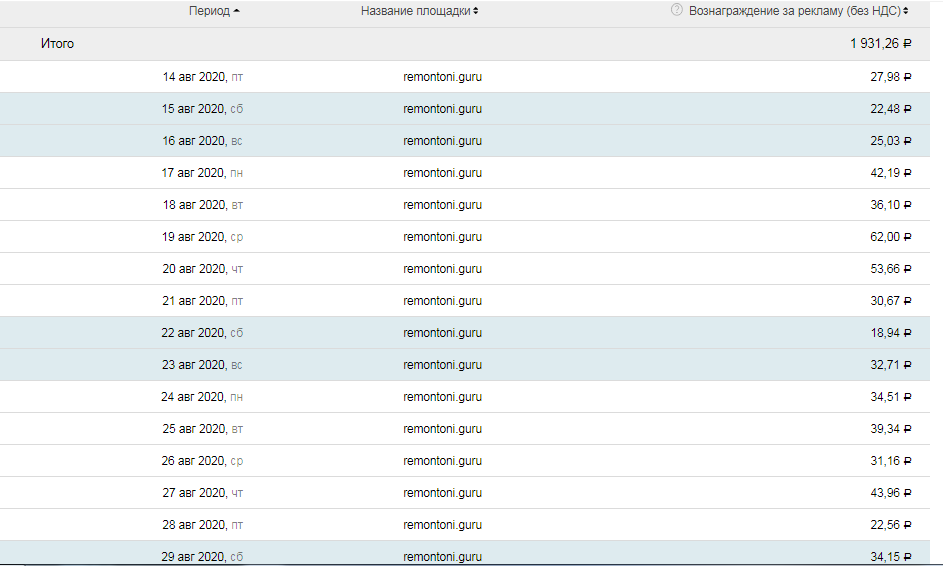The height and width of the screenshot is (566, 943).
Task: Select date 16 авг 2020
Action: coord(193,140)
